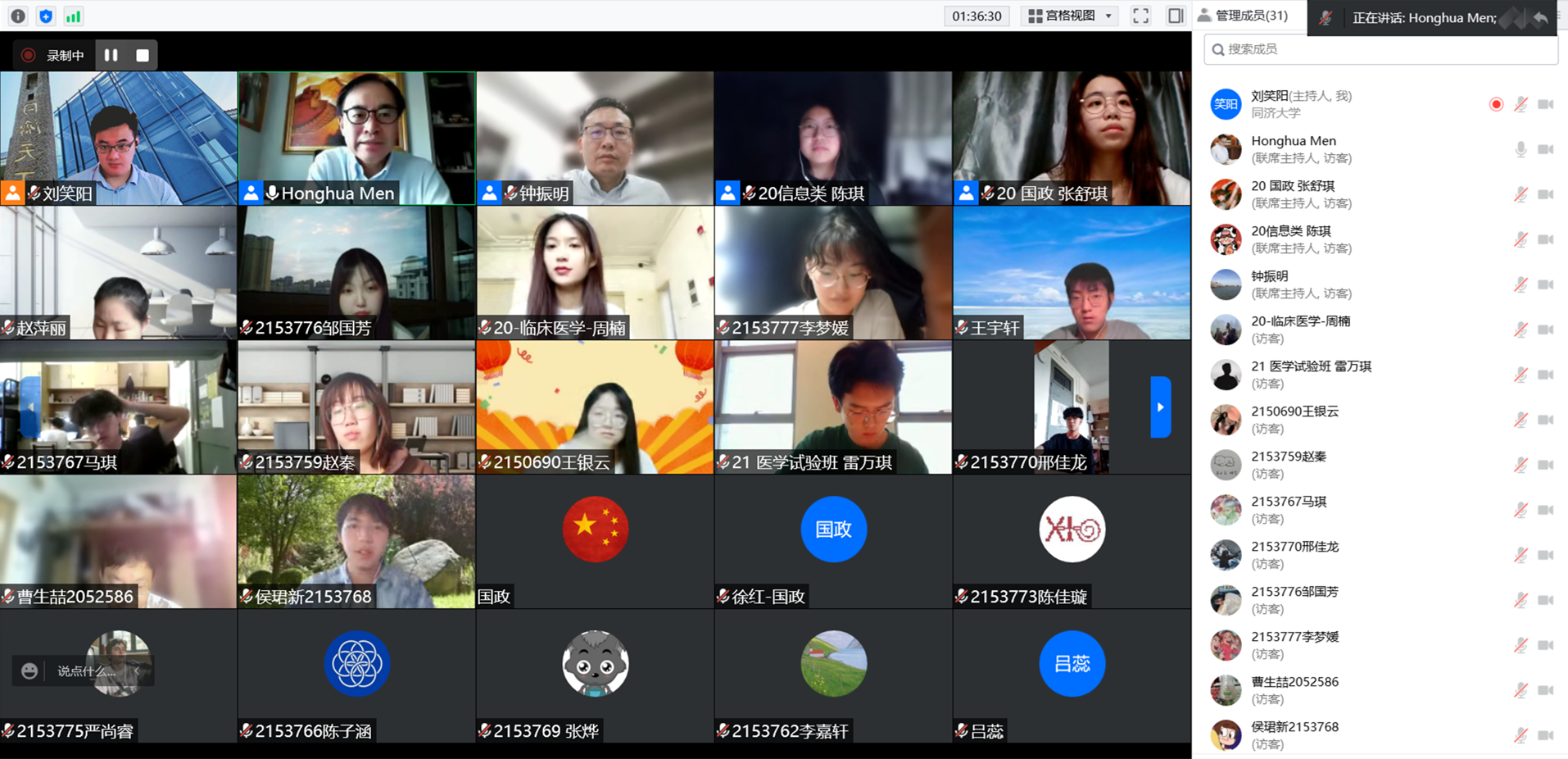Select 2153759赵秦 in the member list
The image size is (1568, 759).
(1289, 465)
